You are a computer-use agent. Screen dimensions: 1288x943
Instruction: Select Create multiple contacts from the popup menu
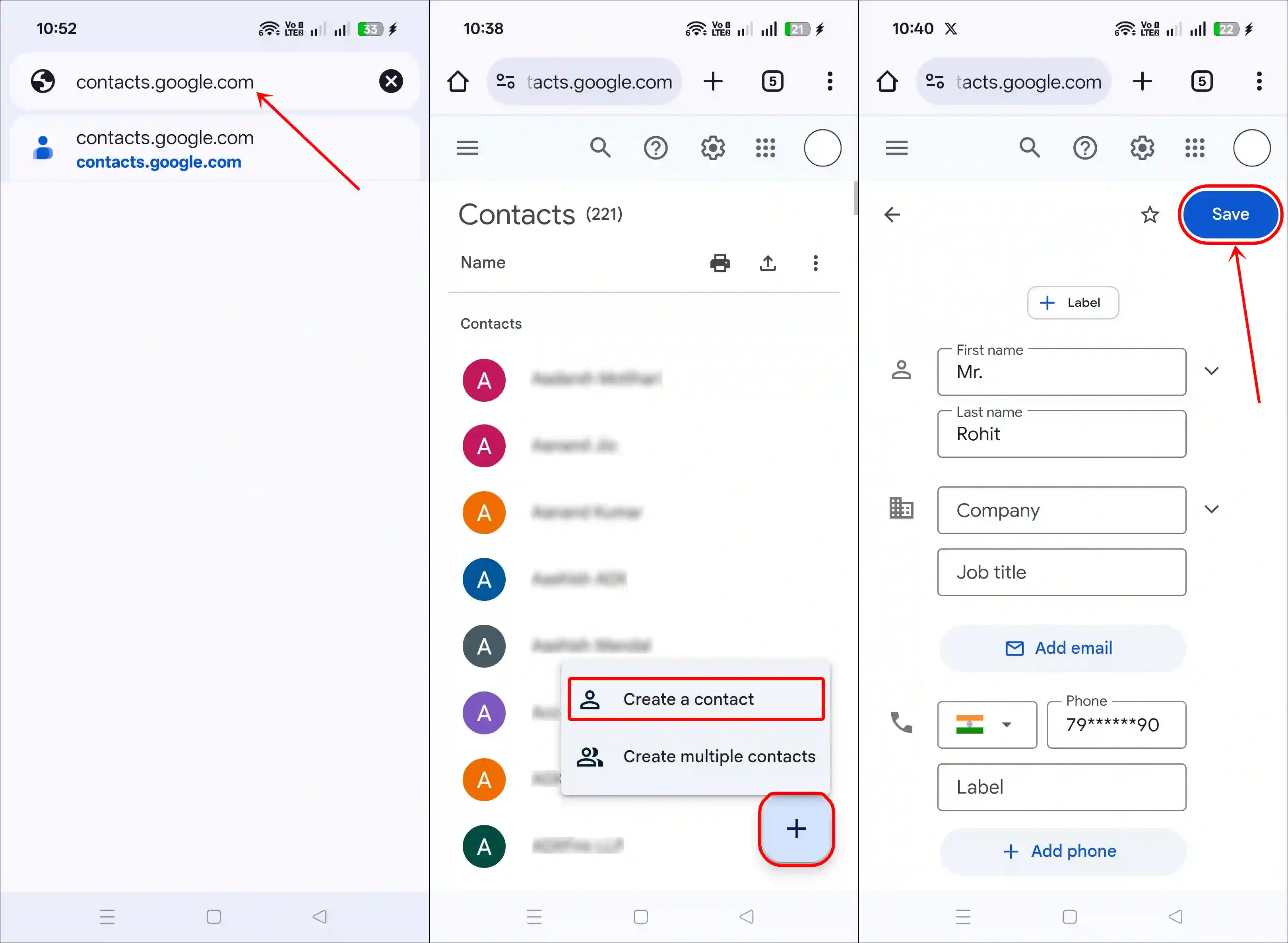tap(696, 756)
